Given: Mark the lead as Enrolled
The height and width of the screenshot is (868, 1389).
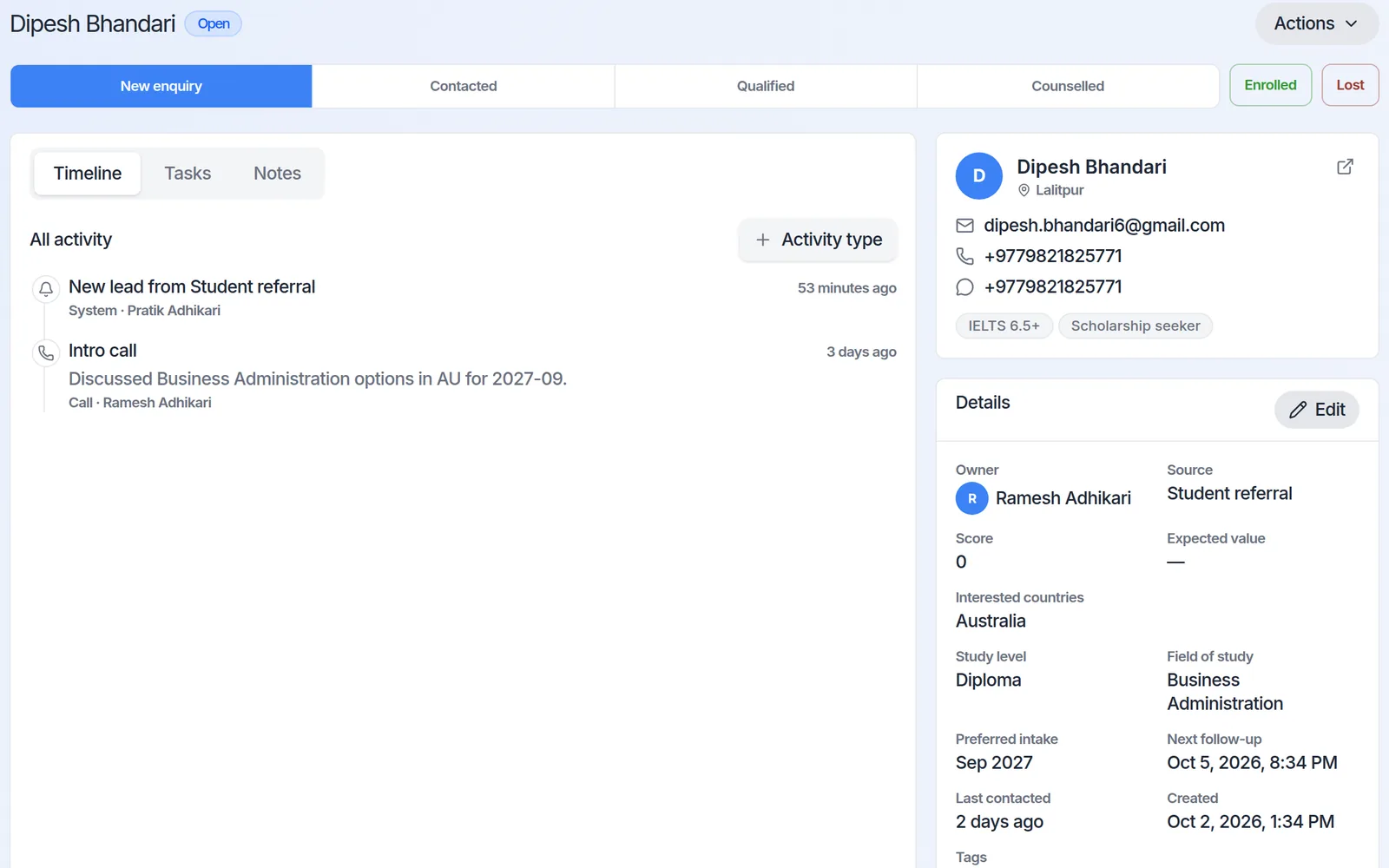Looking at the screenshot, I should tap(1270, 85).
